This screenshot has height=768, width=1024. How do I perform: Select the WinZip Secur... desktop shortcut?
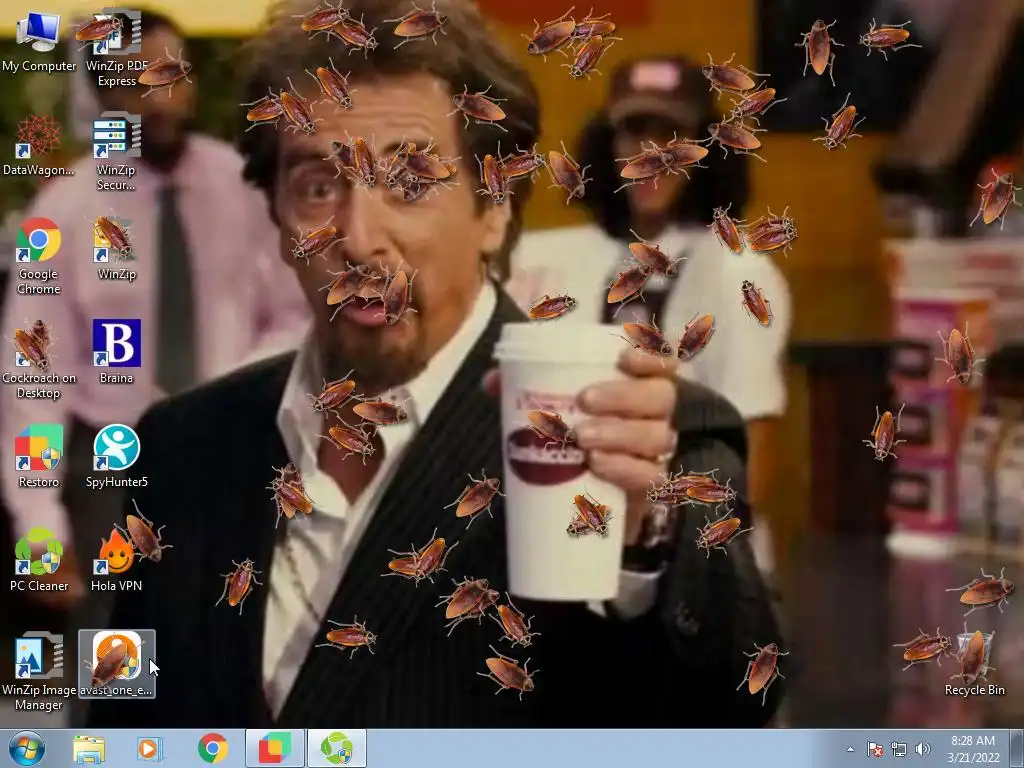point(116,152)
